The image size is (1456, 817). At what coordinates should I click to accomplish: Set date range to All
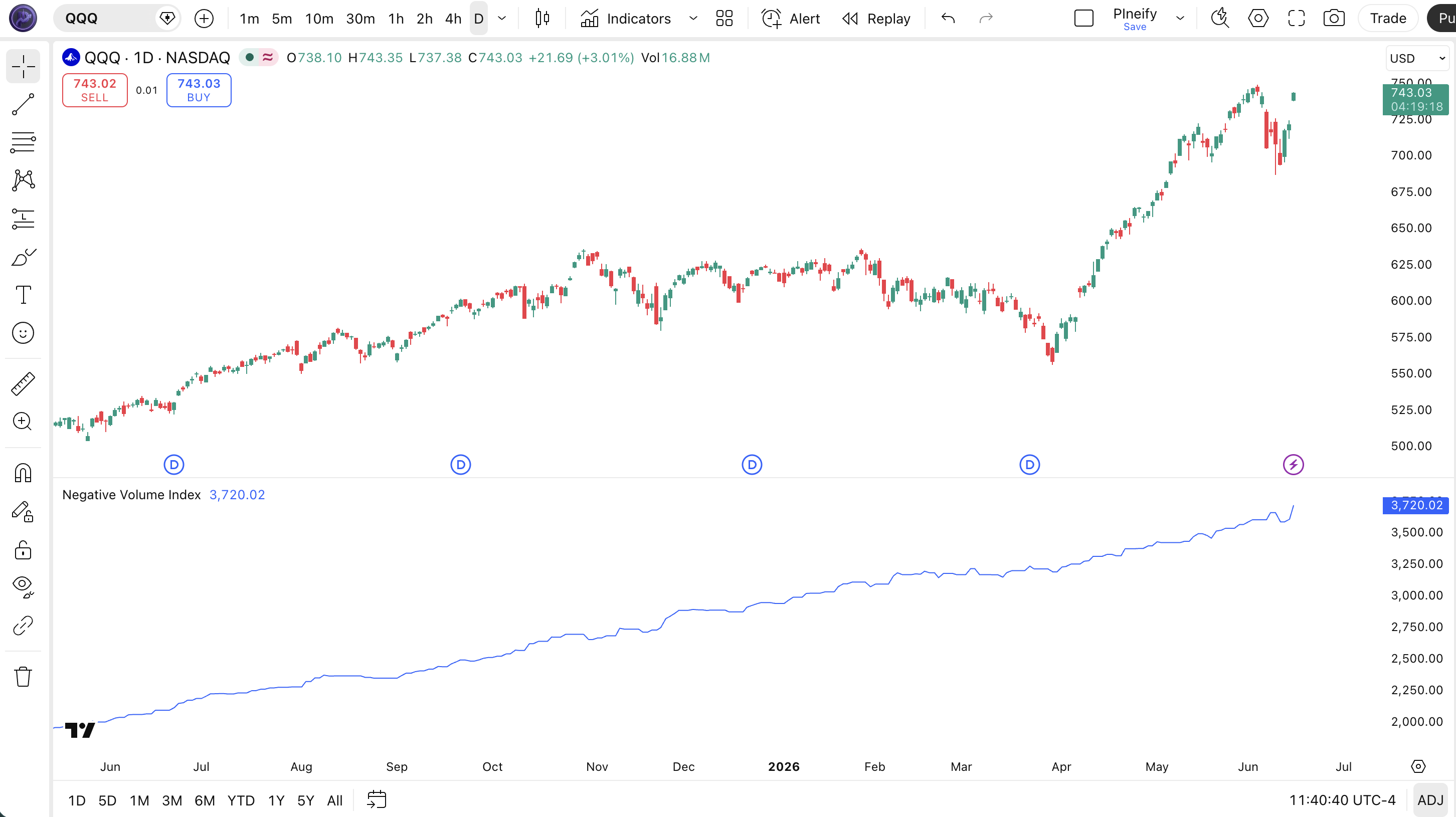point(334,800)
